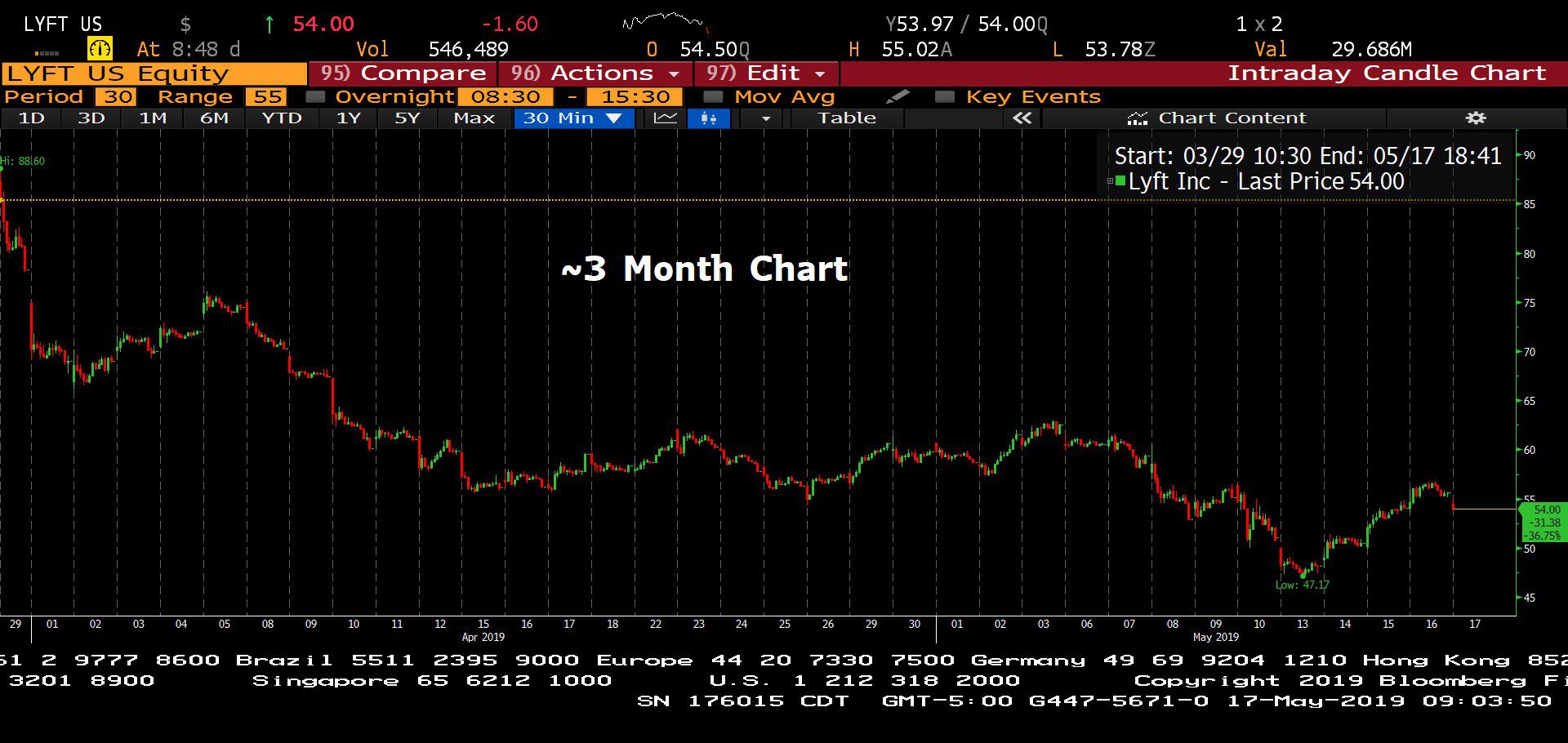
Task: Expand the Lyft Inc legend toggle
Action: pos(1110,181)
